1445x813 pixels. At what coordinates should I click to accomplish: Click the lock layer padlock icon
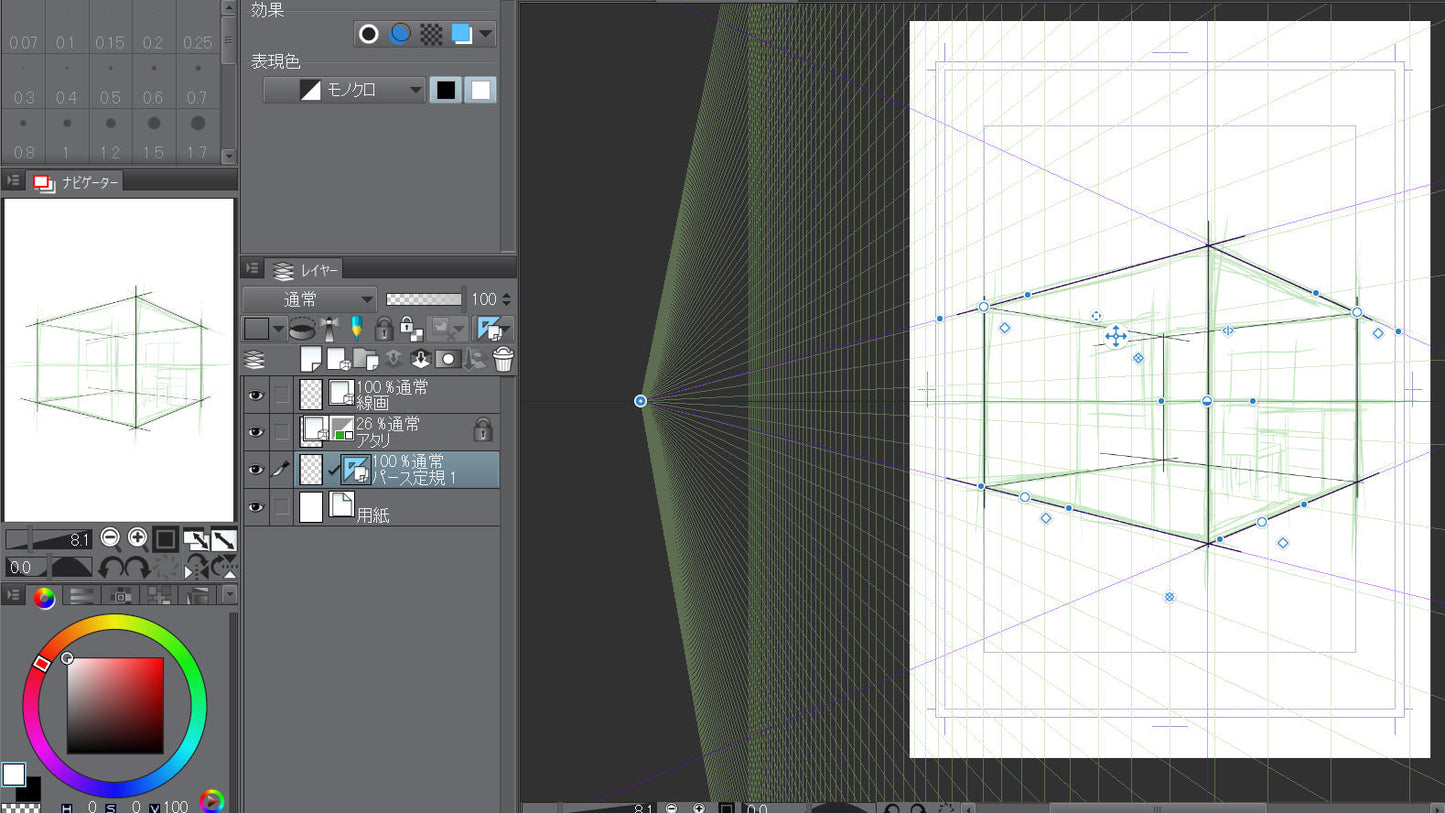[x=383, y=329]
